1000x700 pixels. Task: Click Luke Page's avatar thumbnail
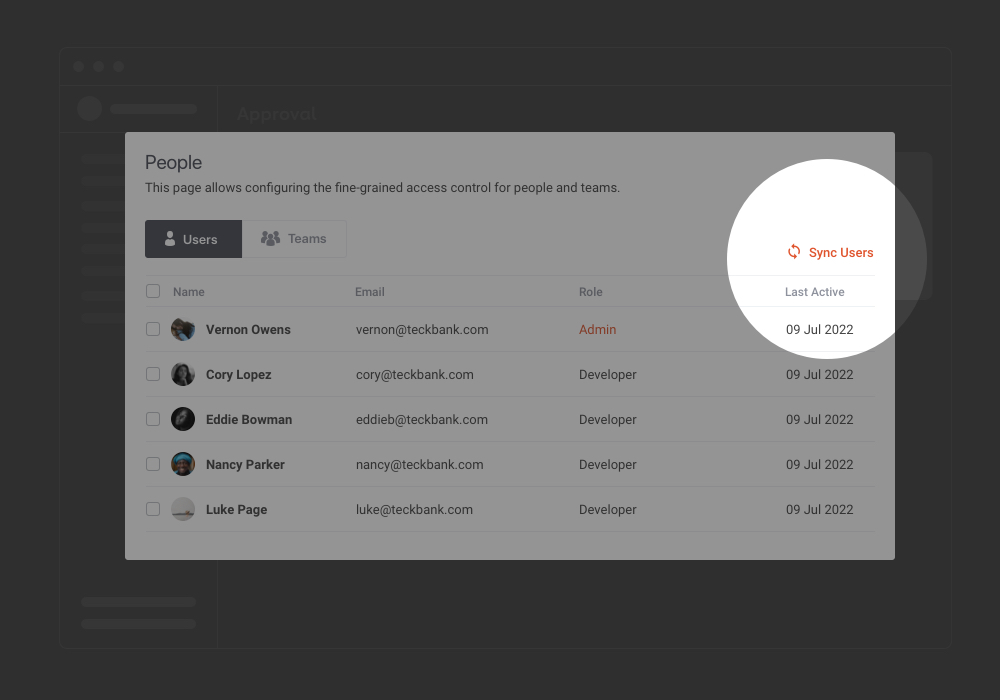click(x=183, y=508)
